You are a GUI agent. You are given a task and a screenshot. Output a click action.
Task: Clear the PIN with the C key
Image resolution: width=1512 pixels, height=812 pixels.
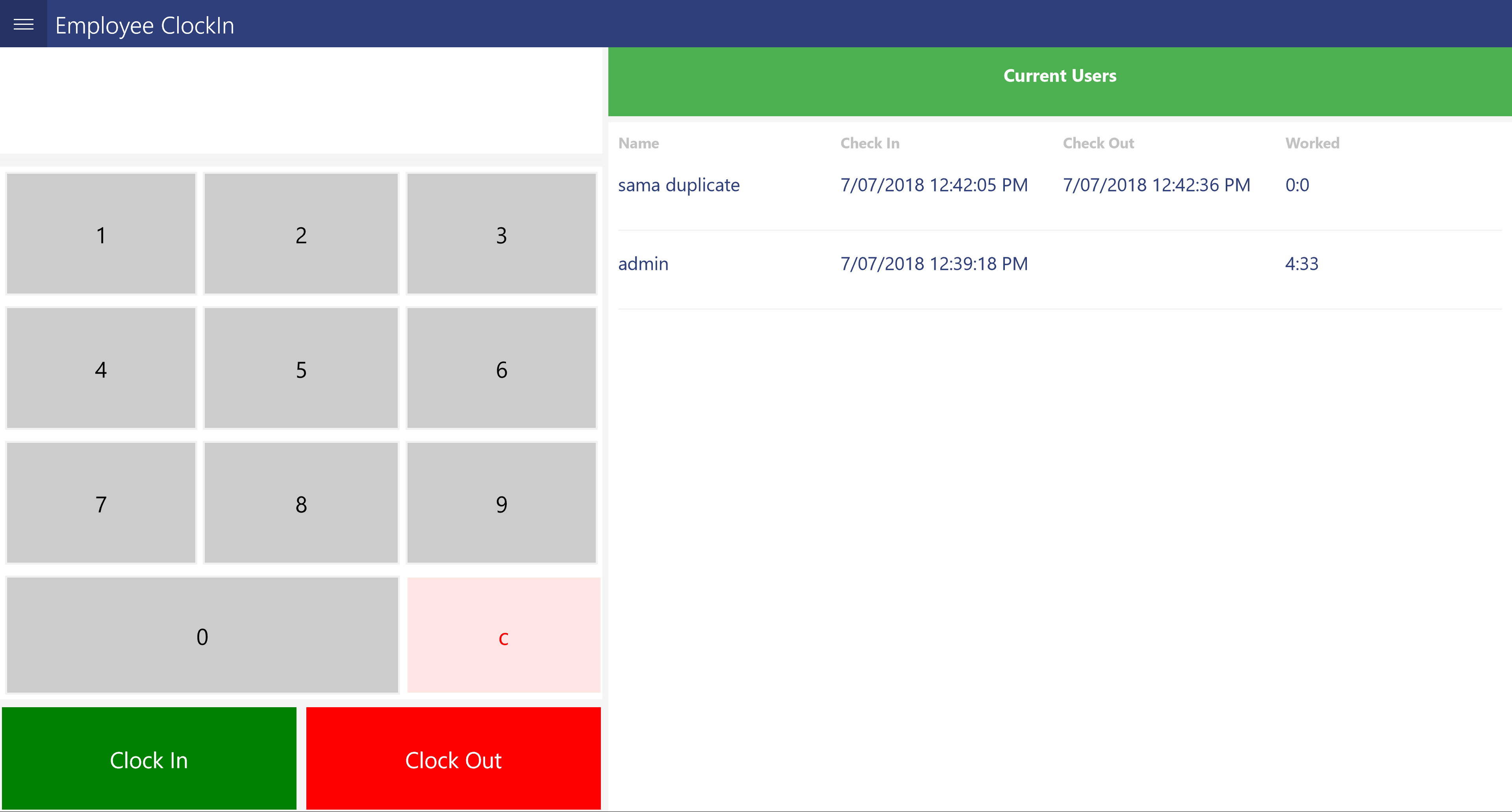tap(504, 635)
